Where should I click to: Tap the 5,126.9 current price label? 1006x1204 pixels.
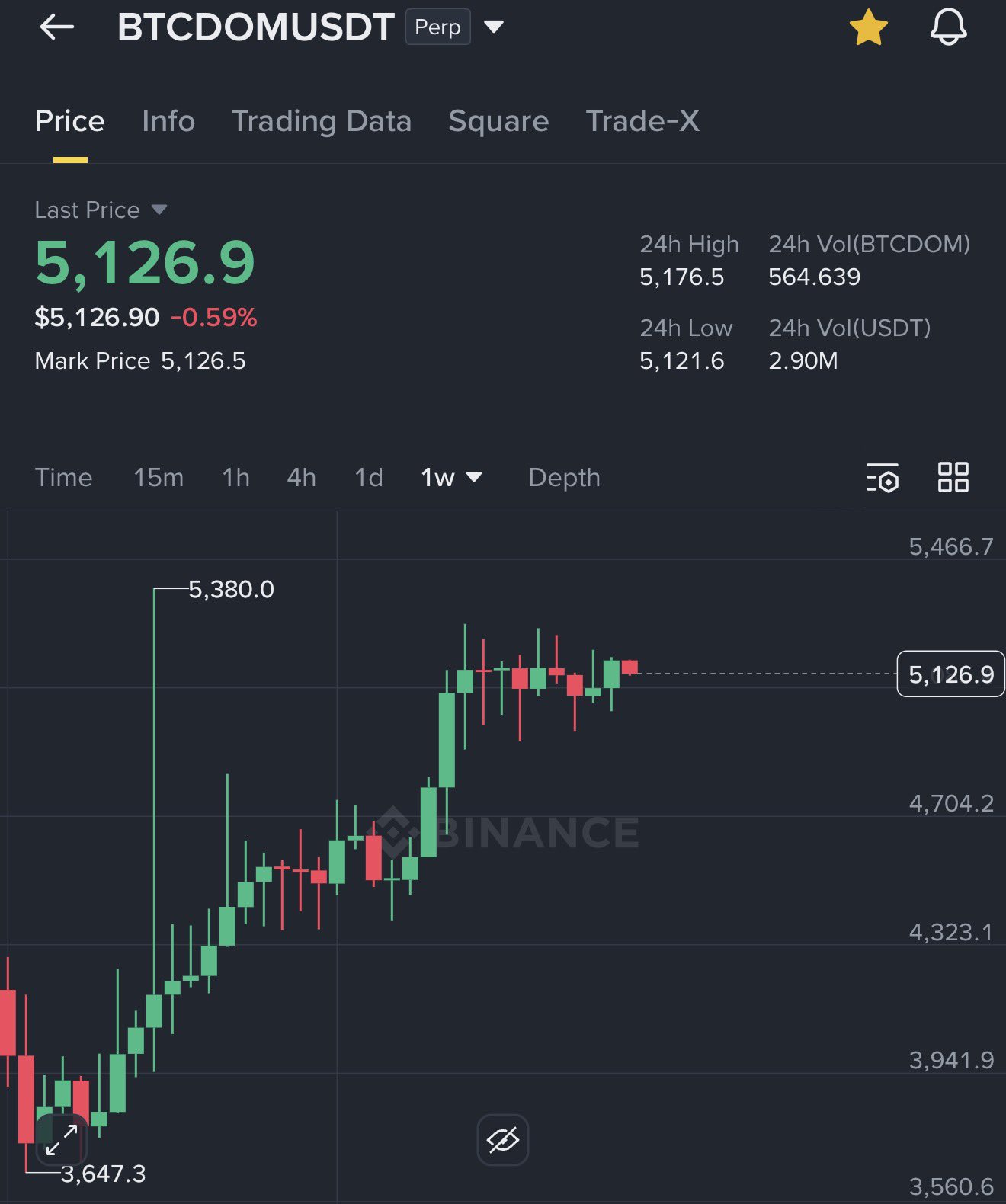click(x=950, y=674)
